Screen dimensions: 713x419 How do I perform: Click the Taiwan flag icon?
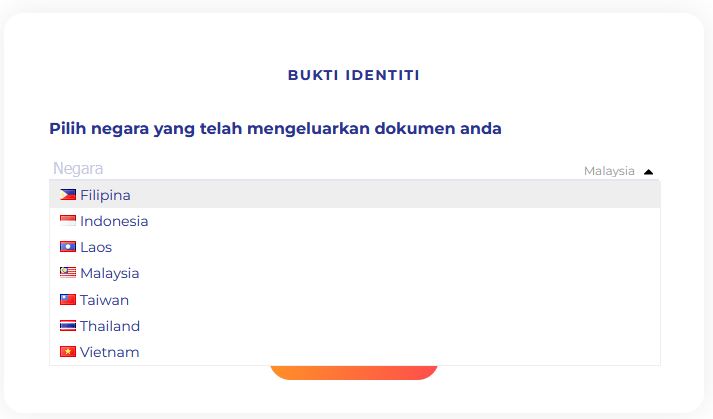pos(68,299)
